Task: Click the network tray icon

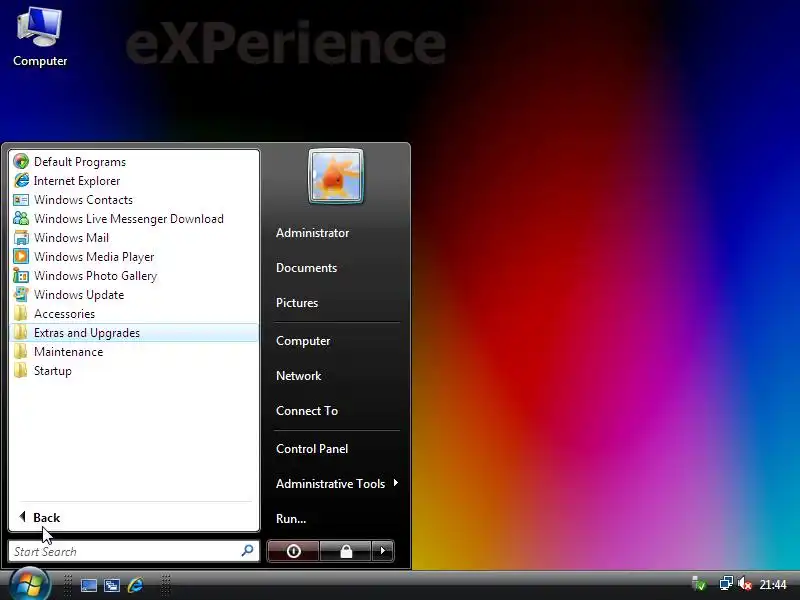Action: pyautogui.click(x=726, y=583)
